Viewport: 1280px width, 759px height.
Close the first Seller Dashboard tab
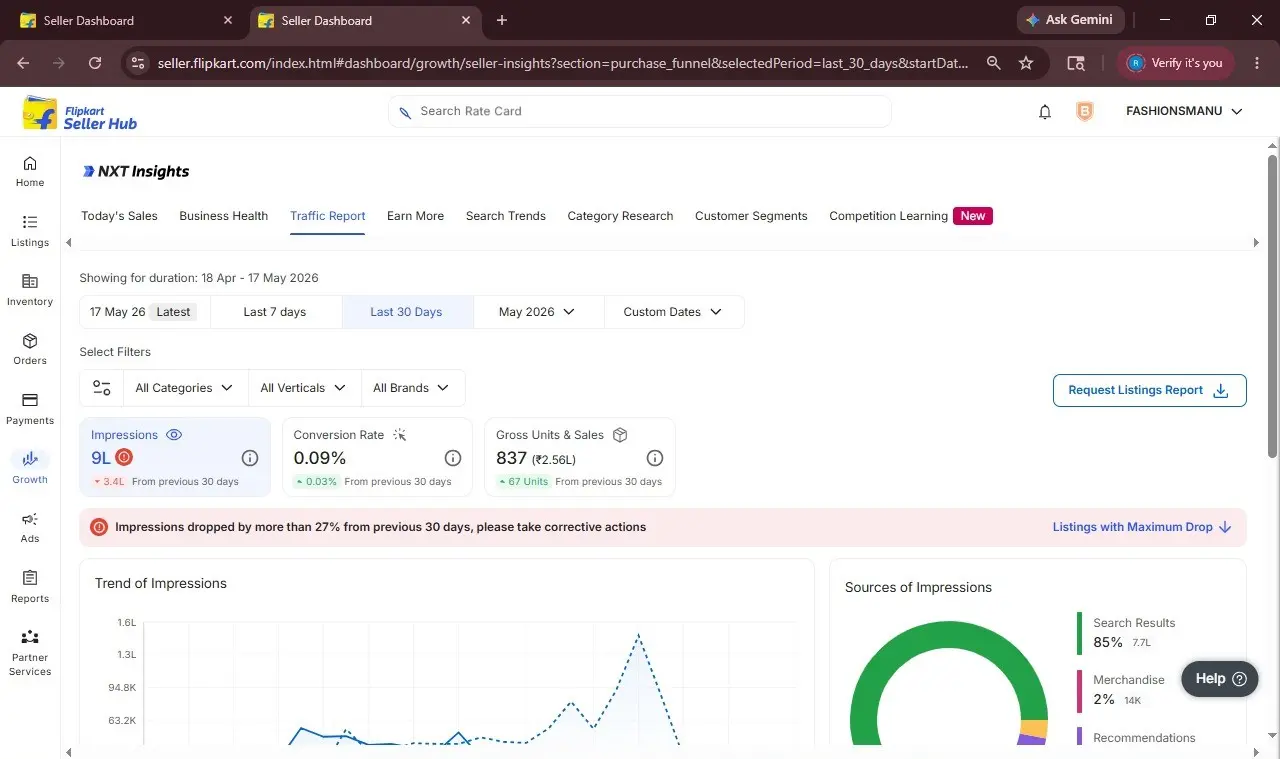[228, 20]
